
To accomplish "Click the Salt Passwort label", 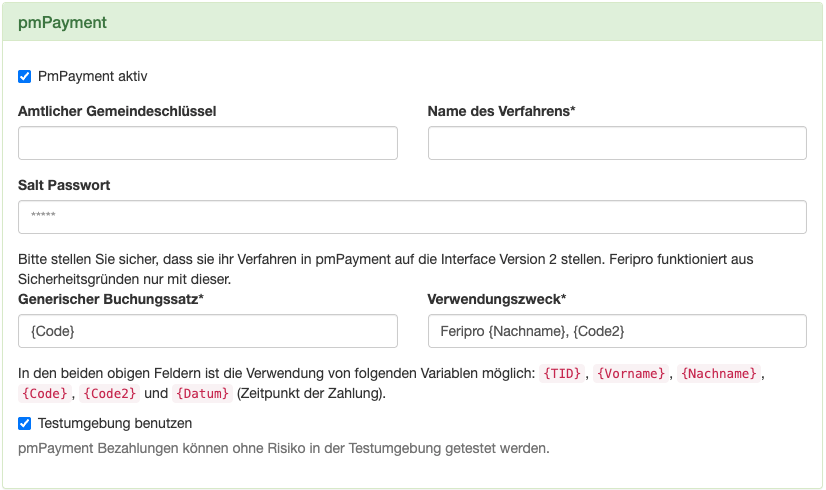I will [x=64, y=185].
